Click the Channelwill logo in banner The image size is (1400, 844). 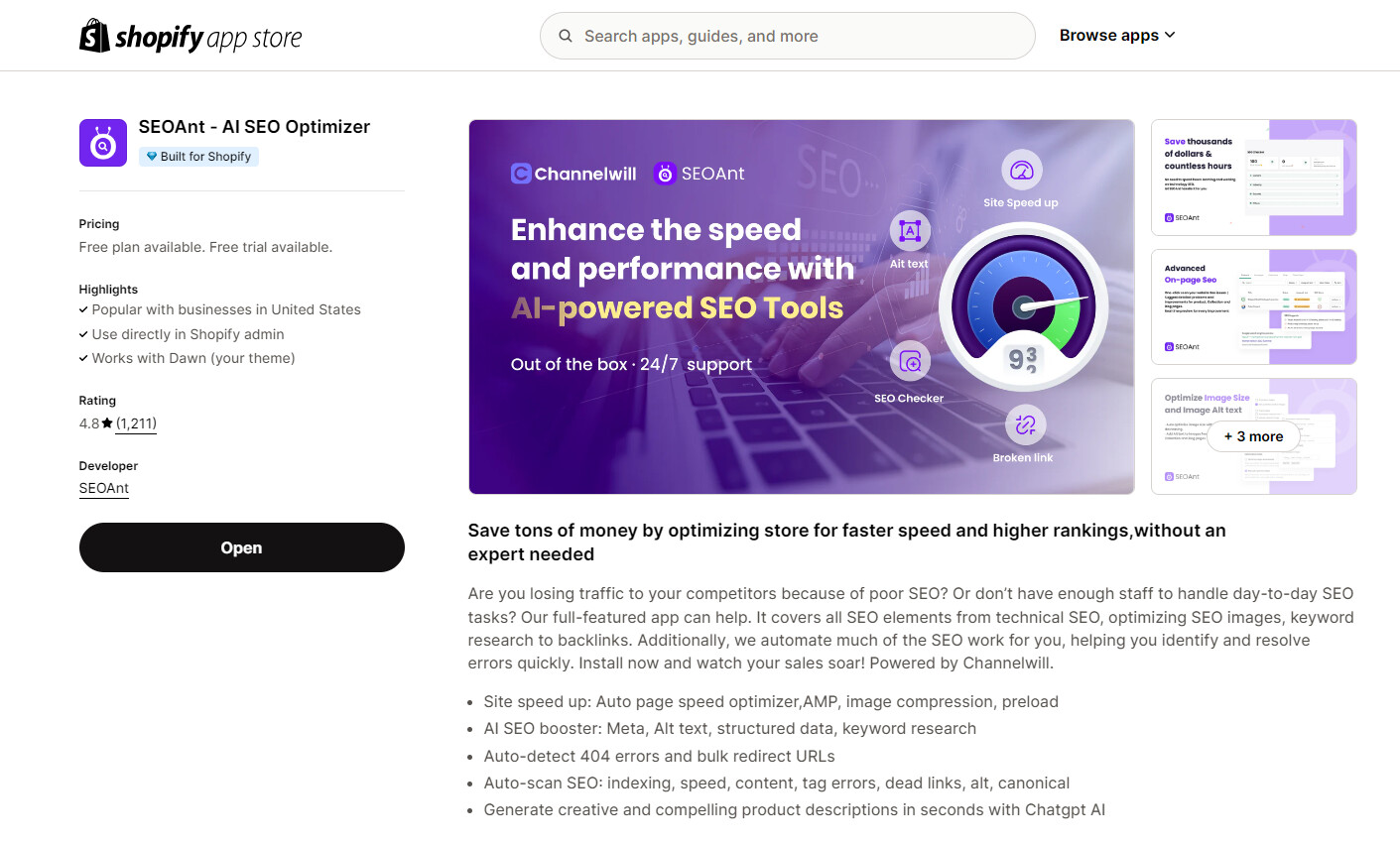click(x=573, y=174)
